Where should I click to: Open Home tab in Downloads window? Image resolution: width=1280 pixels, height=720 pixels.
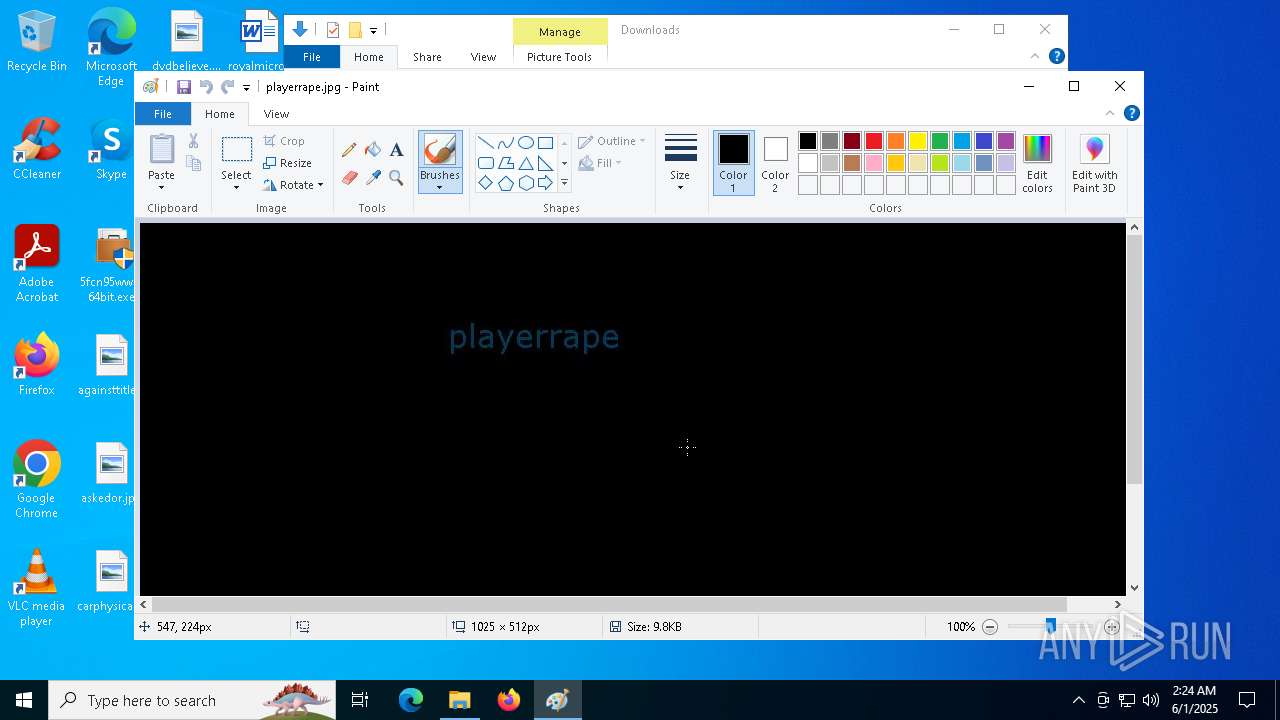coord(368,57)
